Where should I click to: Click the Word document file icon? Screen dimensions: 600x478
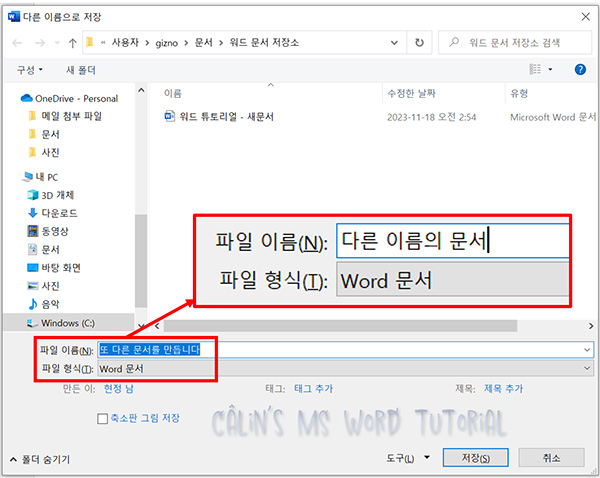coord(170,116)
